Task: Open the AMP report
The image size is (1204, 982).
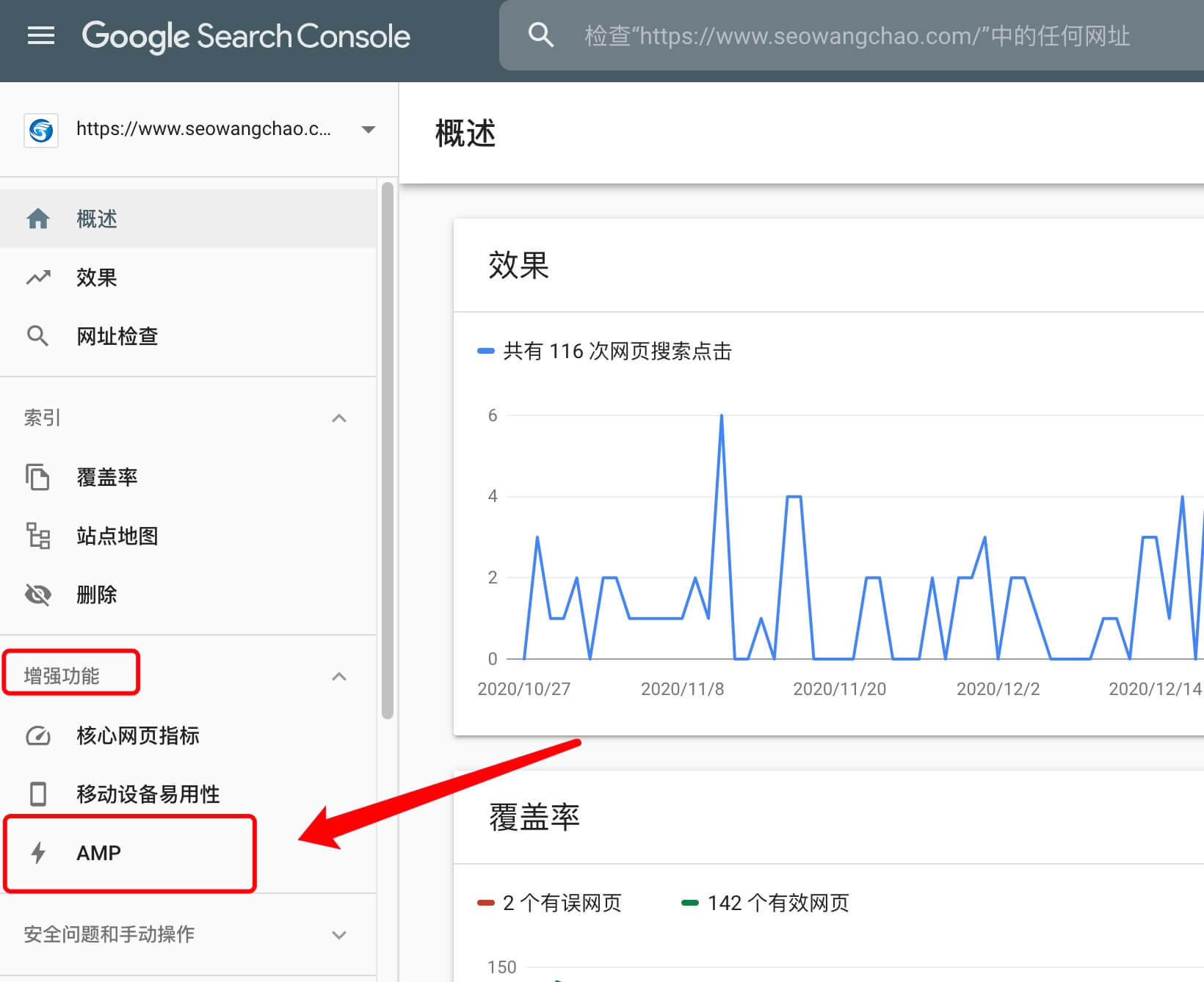Action: tap(98, 853)
